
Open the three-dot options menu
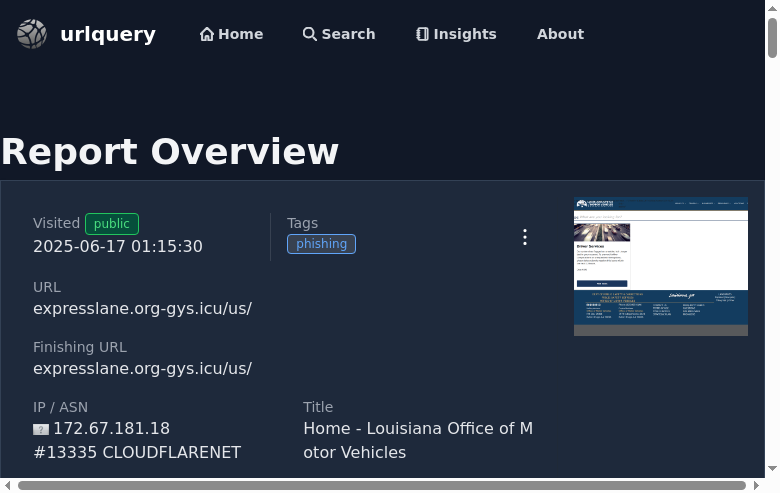[x=525, y=237]
